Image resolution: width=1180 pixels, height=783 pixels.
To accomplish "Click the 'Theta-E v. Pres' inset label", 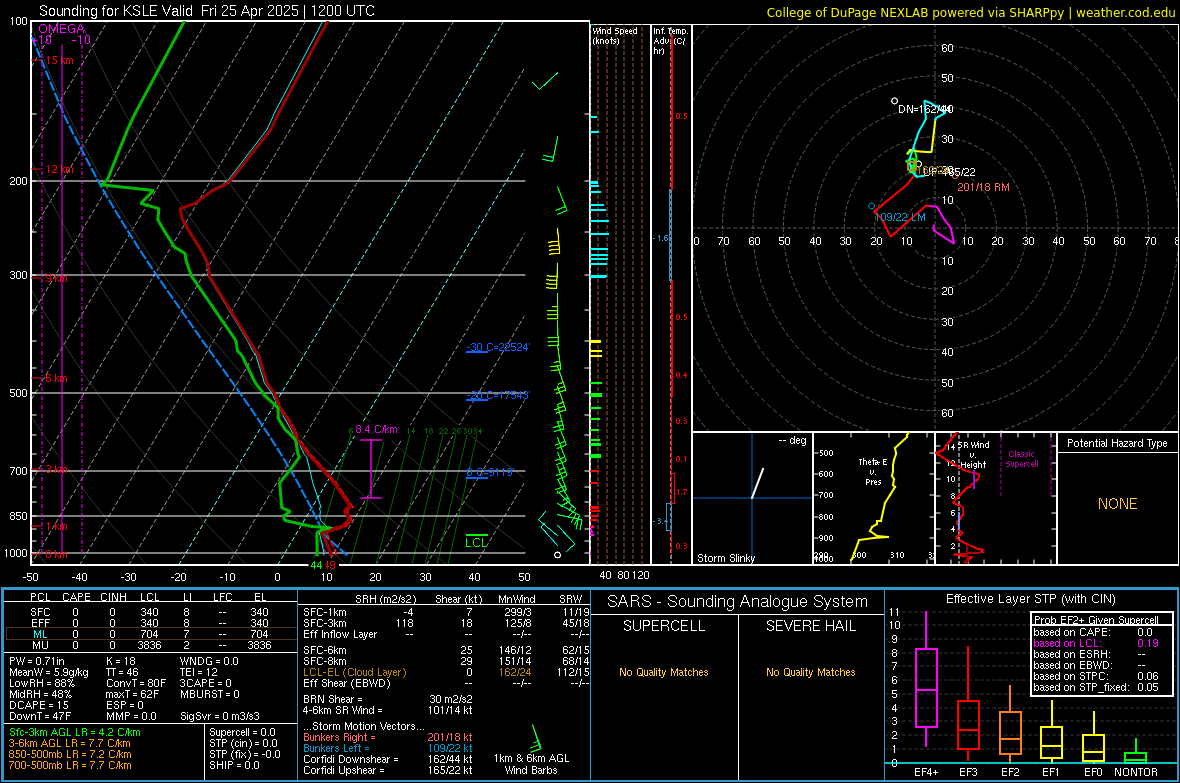I will pos(873,472).
